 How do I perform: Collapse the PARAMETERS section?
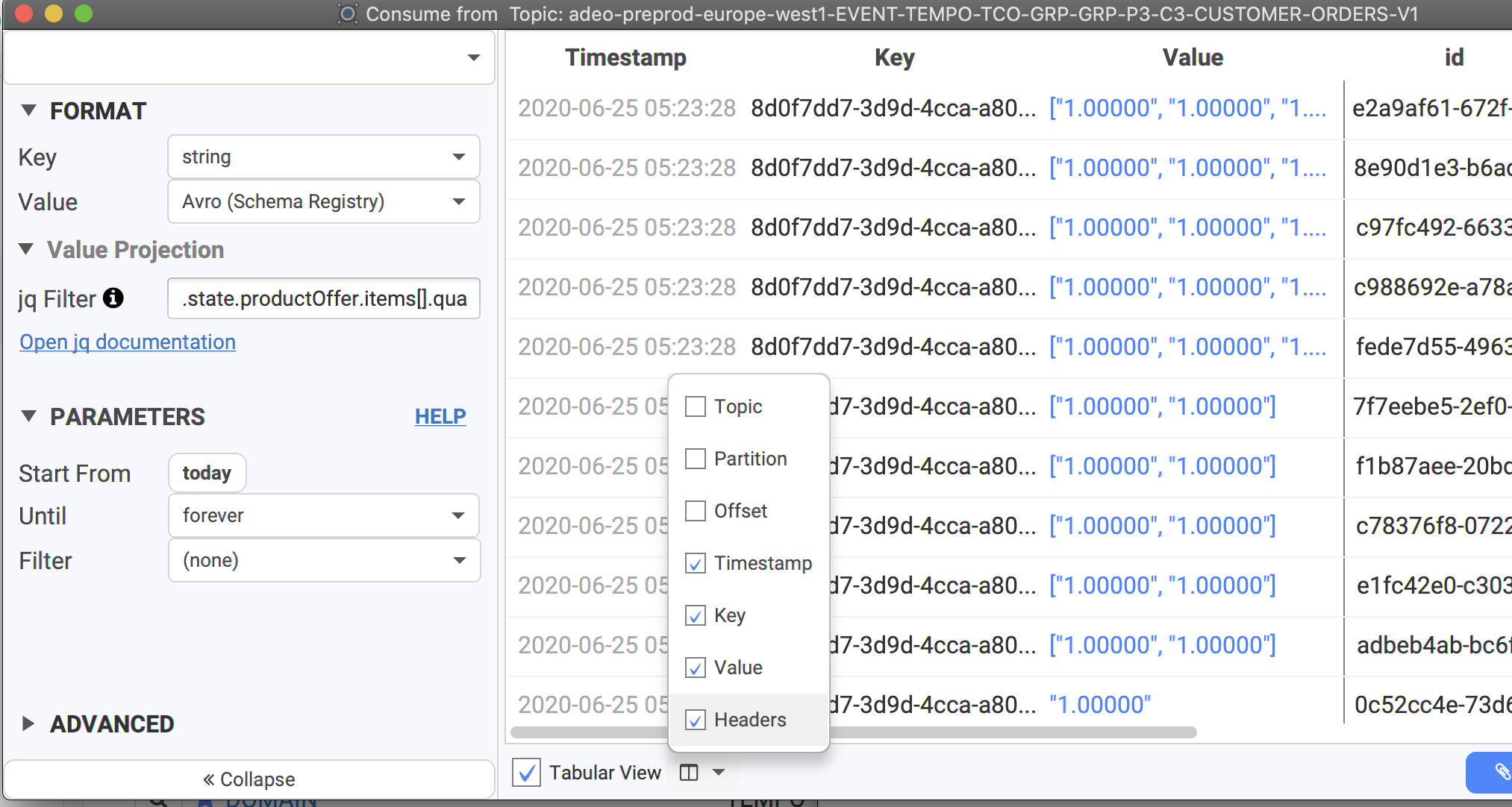(28, 416)
